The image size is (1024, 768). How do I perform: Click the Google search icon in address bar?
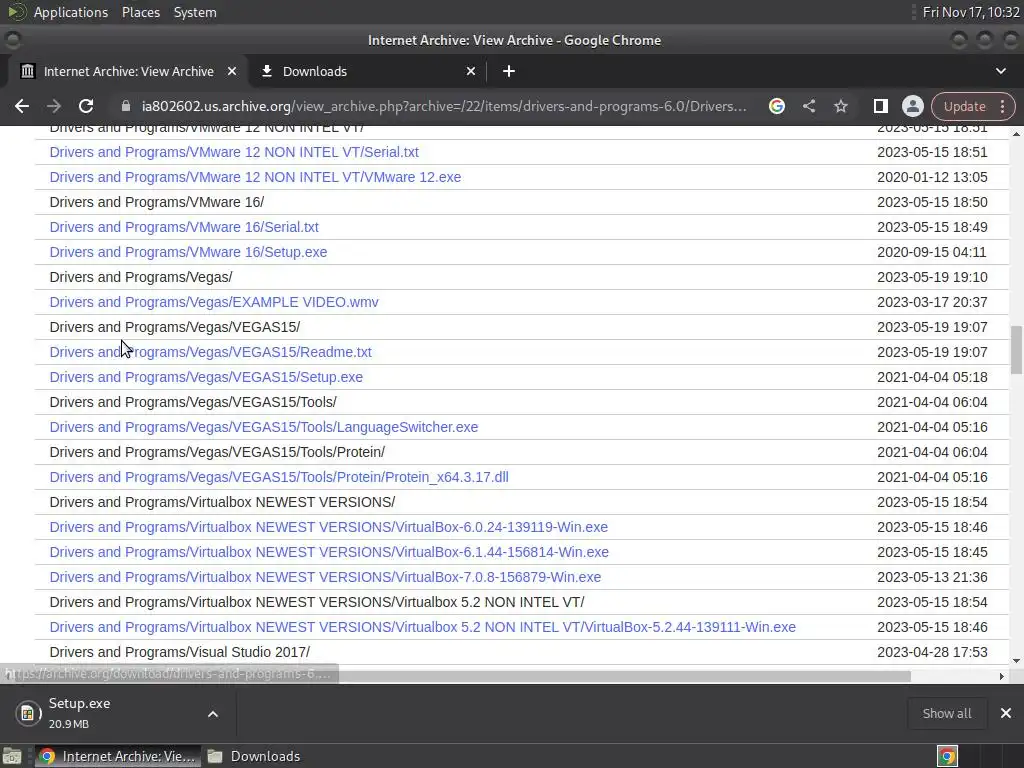[x=776, y=106]
